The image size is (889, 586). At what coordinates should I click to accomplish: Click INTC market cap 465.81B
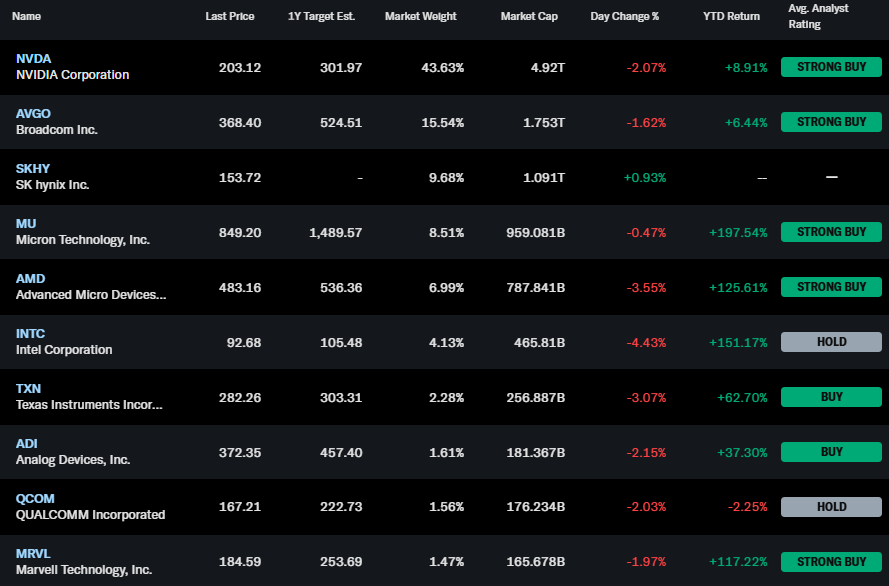[x=540, y=342]
